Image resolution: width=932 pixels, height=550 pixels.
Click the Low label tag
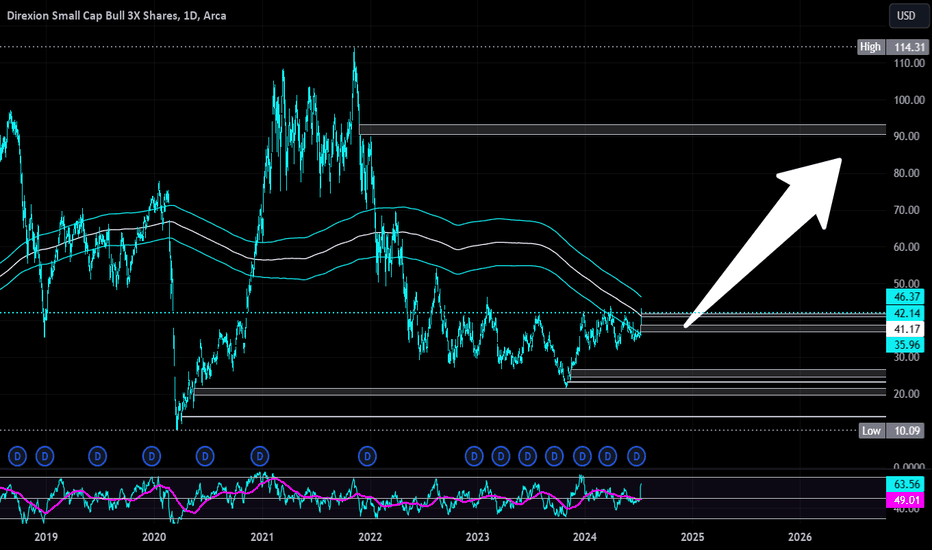click(871, 430)
